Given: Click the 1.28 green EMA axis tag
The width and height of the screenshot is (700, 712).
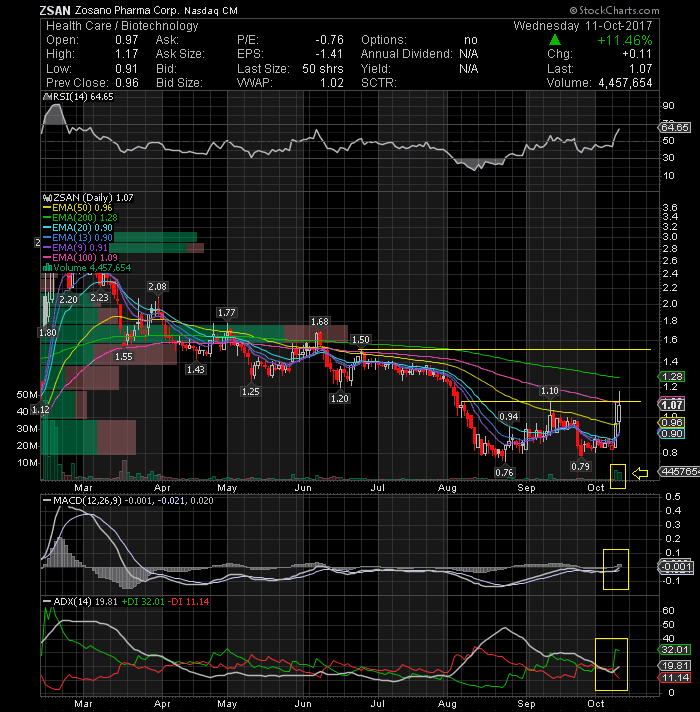Looking at the screenshot, I should click(672, 376).
